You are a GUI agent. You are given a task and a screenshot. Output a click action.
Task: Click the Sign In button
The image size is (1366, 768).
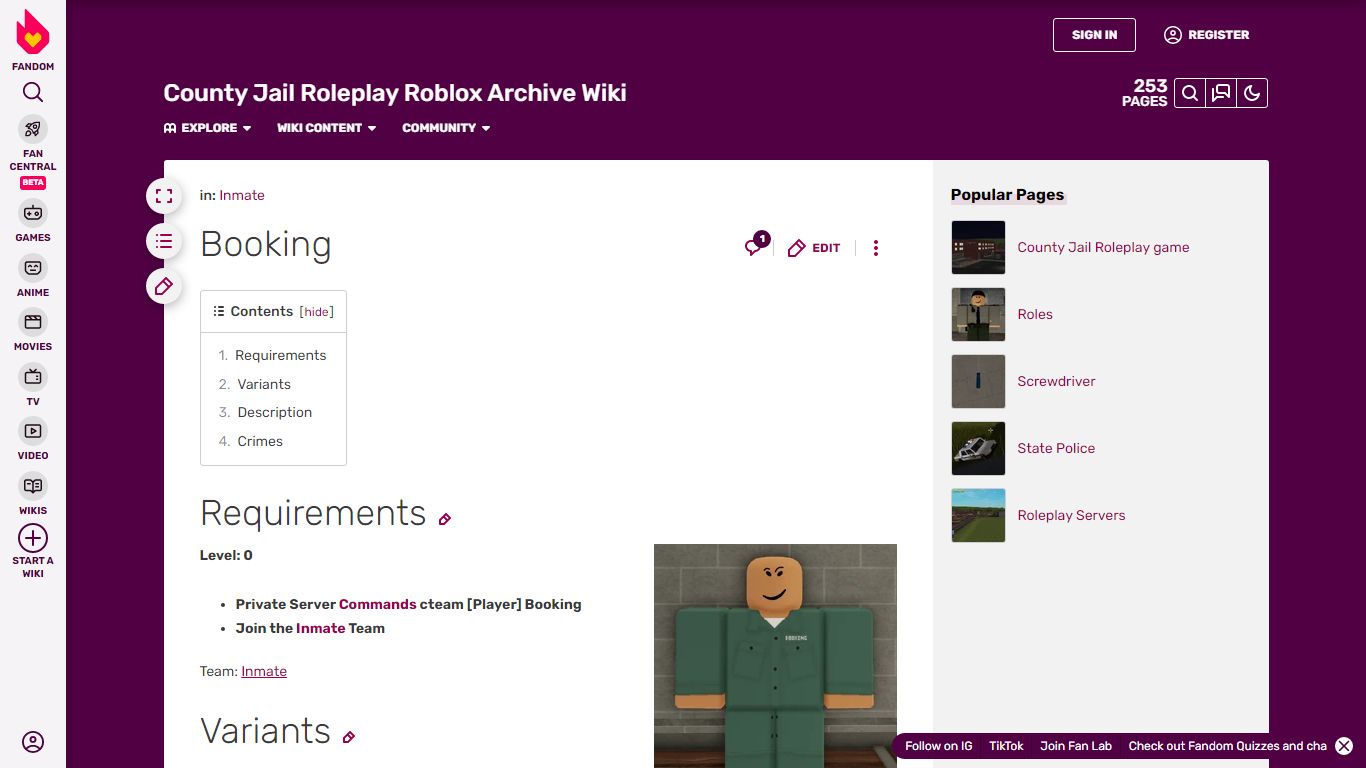click(1094, 35)
